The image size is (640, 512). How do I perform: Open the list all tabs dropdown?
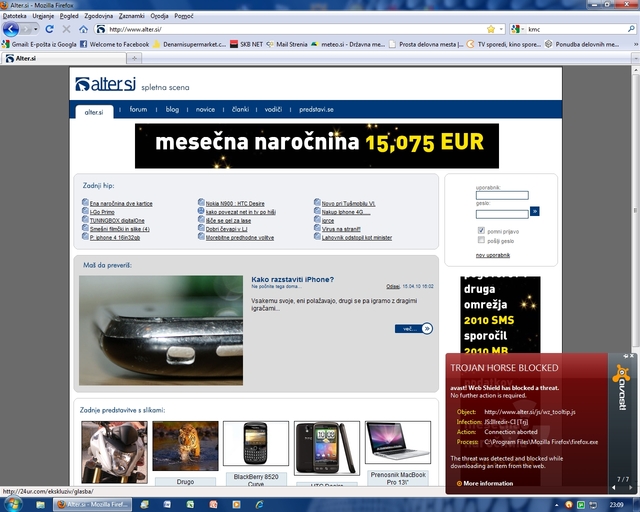tap(636, 58)
